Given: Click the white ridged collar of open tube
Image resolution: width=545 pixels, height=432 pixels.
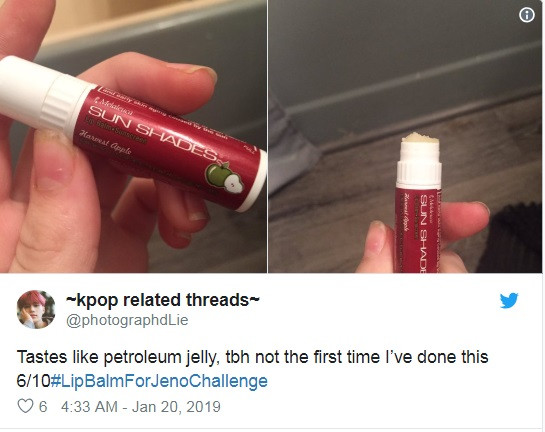Looking at the screenshot, I should [419, 172].
